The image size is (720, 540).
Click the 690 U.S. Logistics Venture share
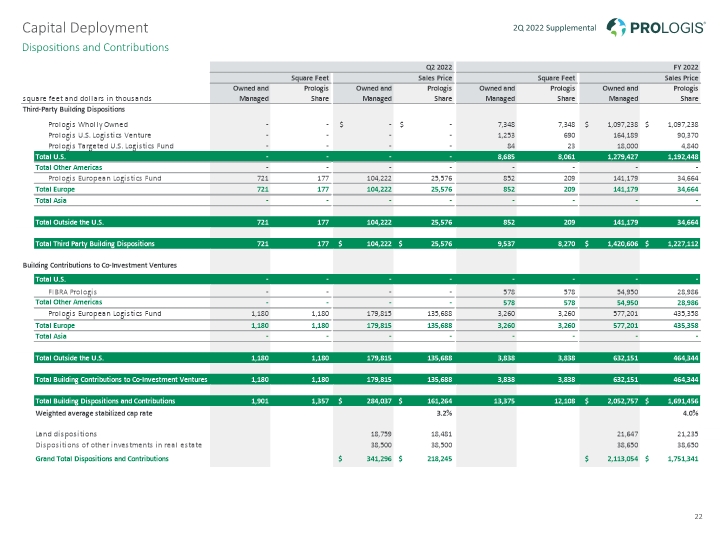click(x=569, y=135)
